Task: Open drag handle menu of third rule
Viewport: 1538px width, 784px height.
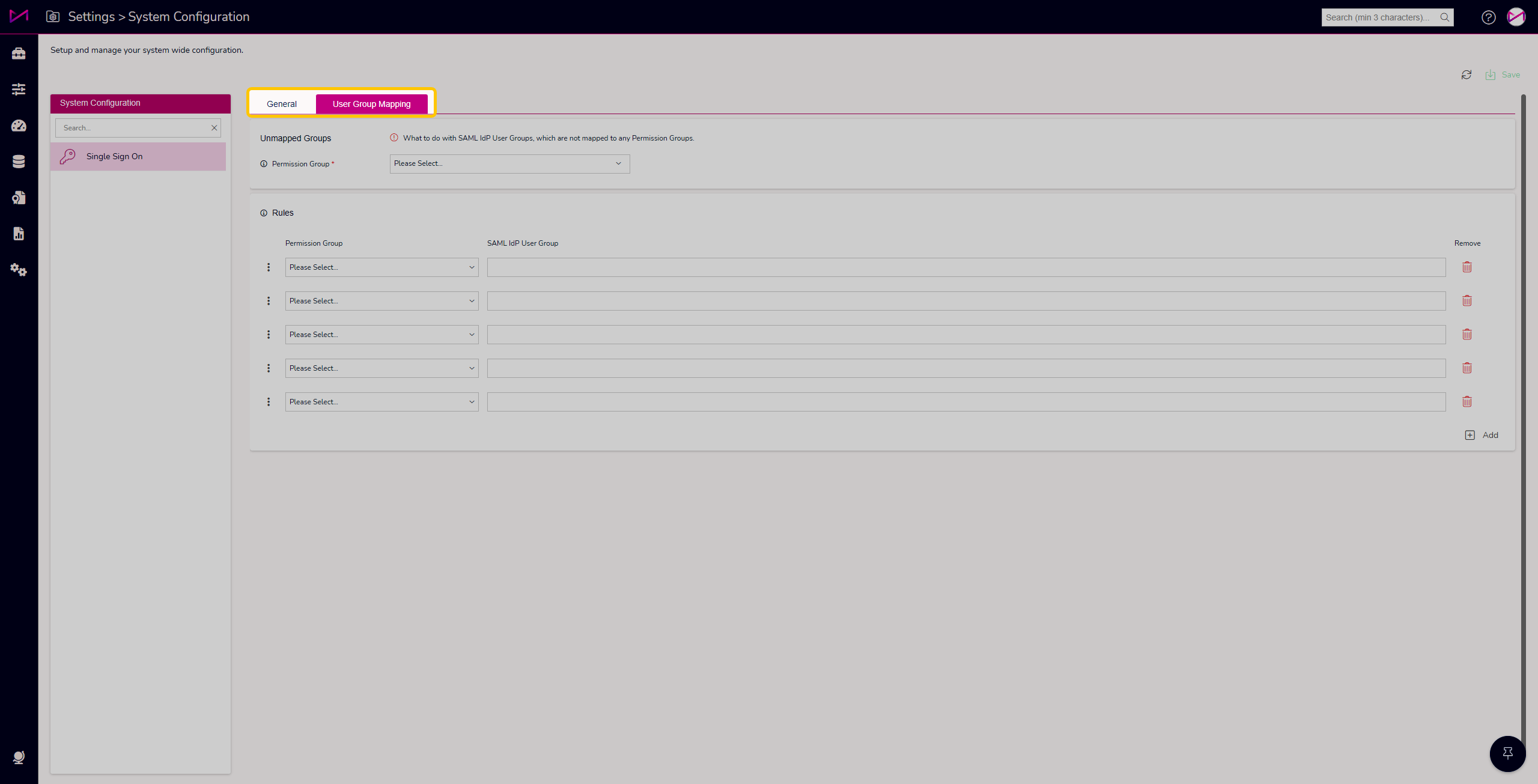Action: point(269,335)
